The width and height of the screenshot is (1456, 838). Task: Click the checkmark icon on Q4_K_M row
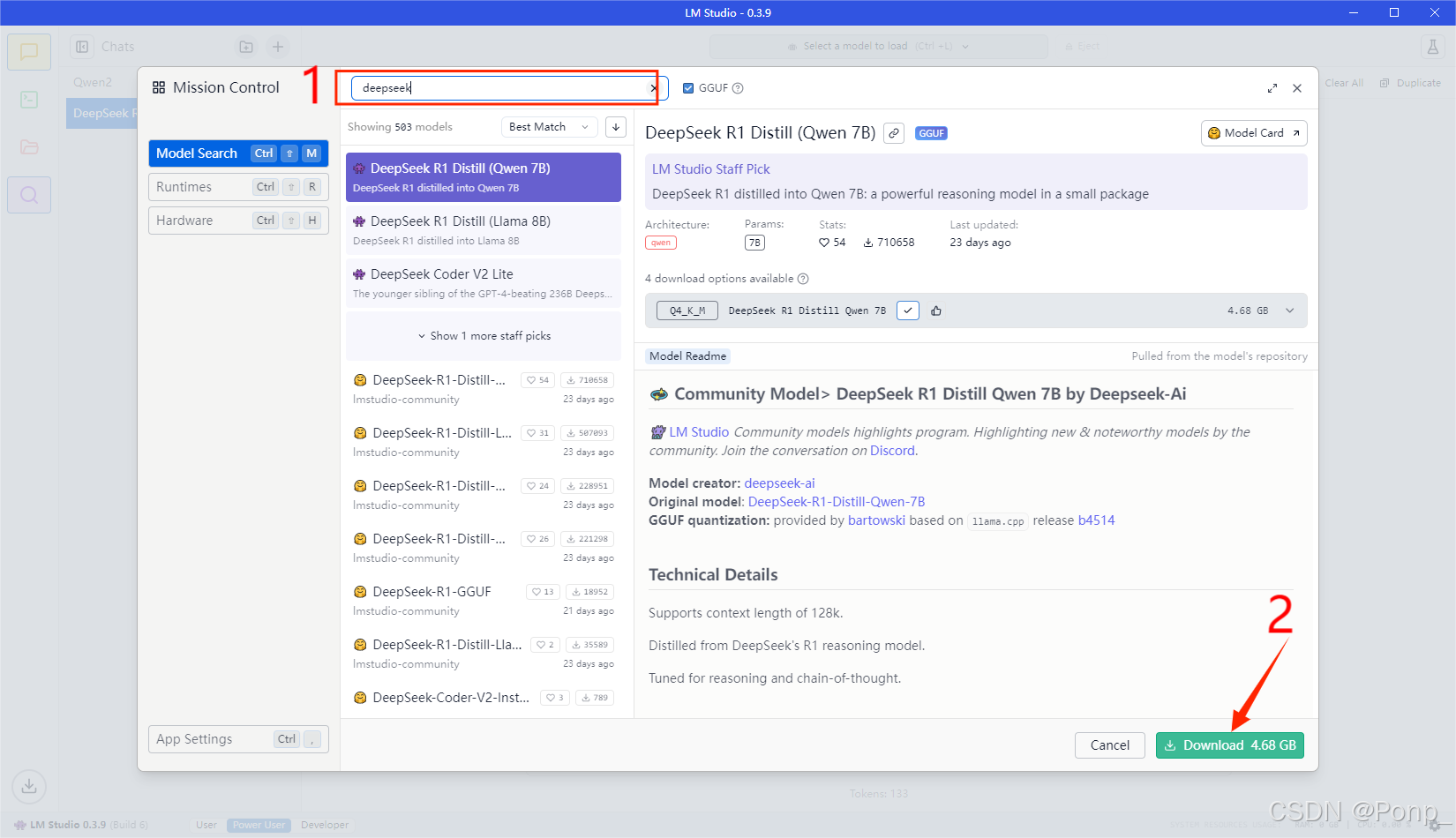908,311
